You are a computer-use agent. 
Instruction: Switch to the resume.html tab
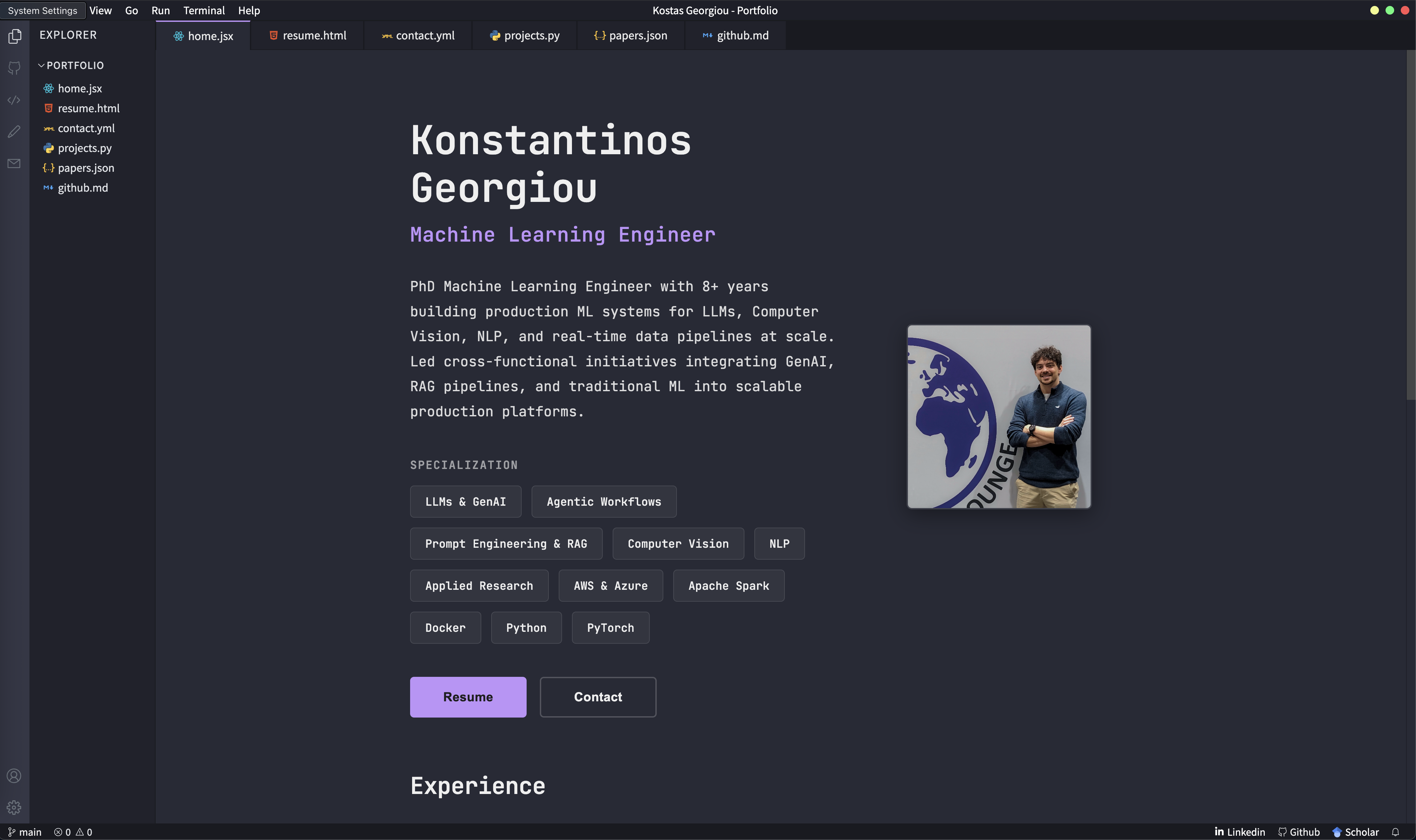(307, 36)
